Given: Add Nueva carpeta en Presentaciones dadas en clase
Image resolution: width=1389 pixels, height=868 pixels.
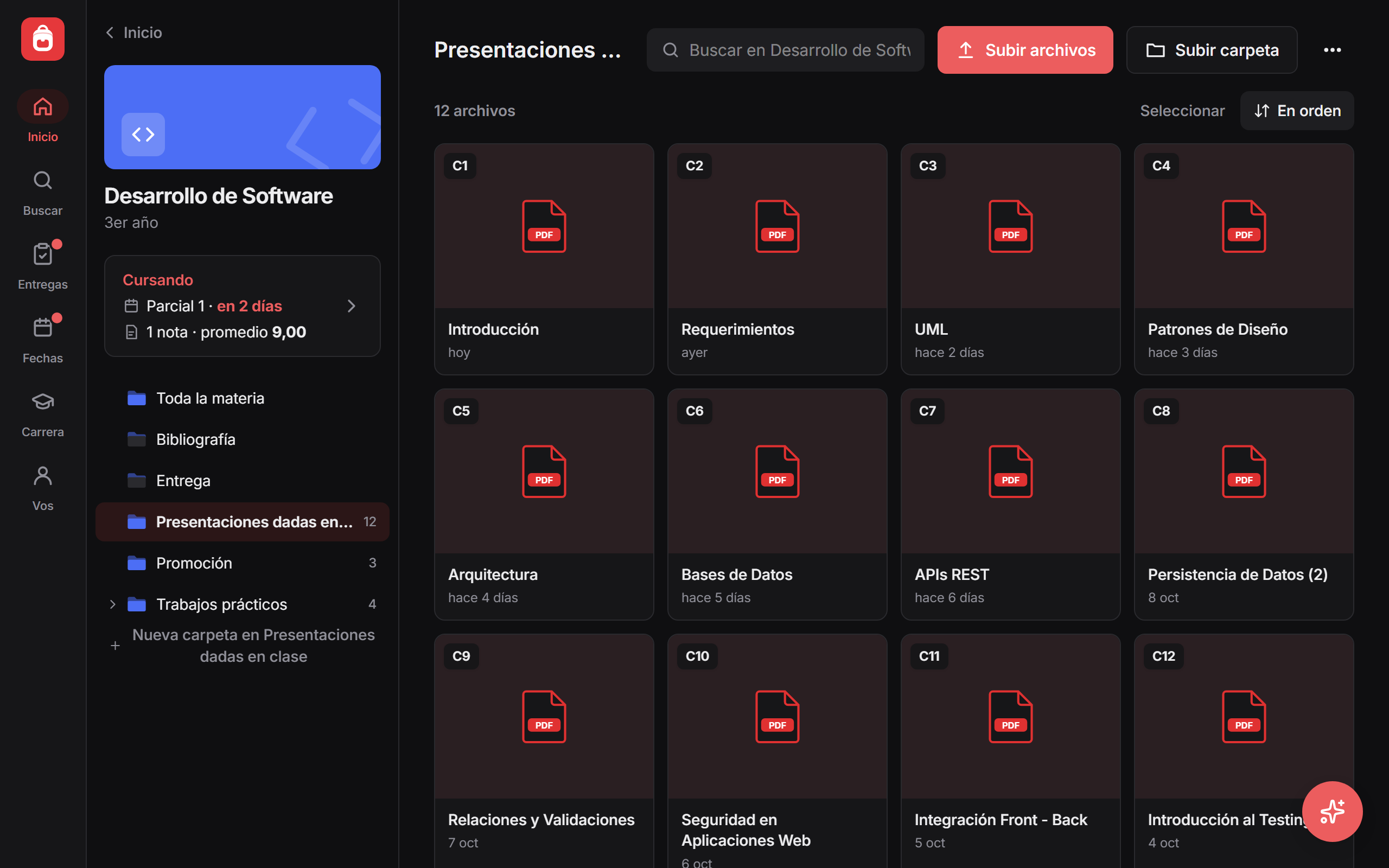Looking at the screenshot, I should click(242, 646).
